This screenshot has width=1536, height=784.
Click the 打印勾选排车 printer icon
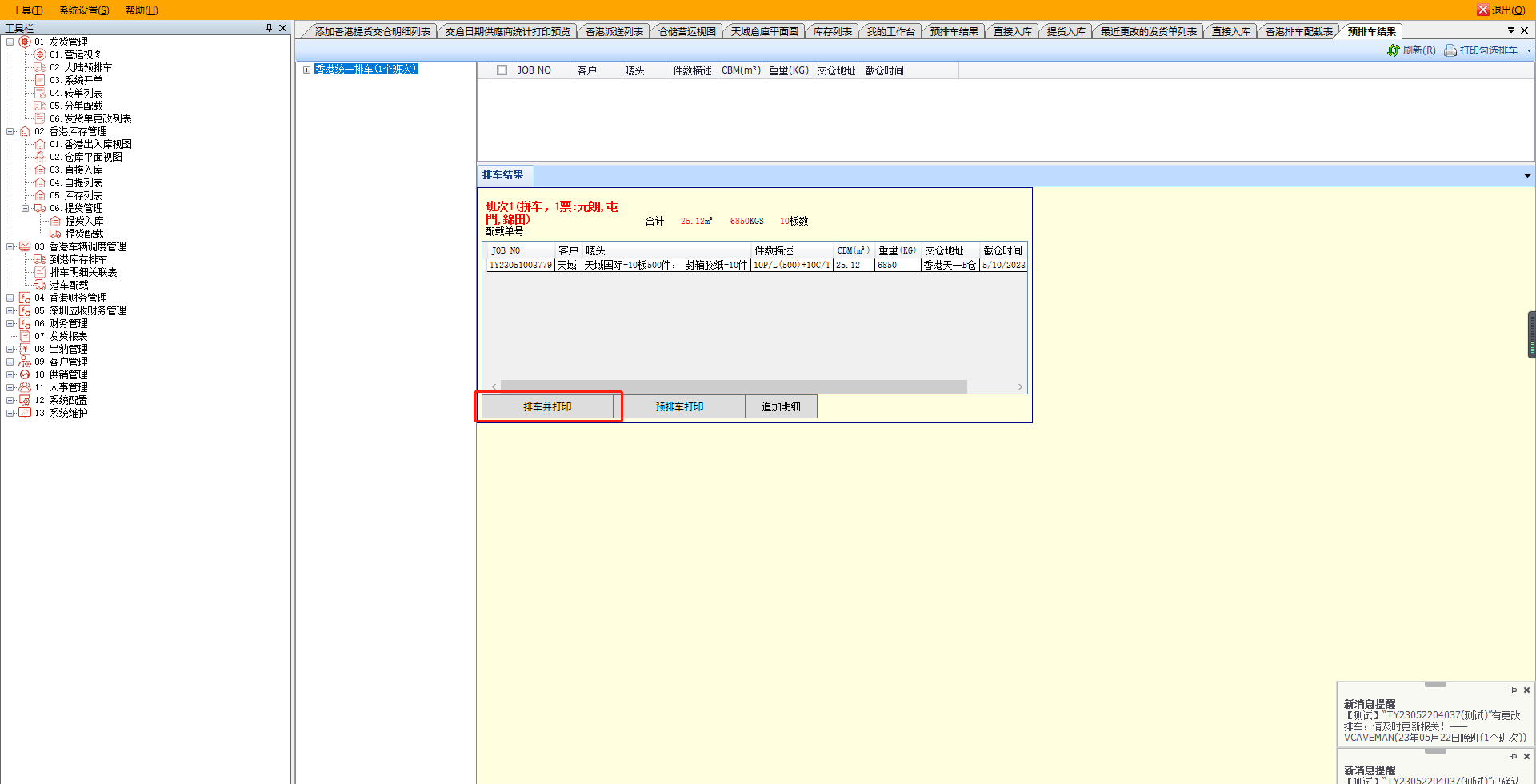[1450, 50]
